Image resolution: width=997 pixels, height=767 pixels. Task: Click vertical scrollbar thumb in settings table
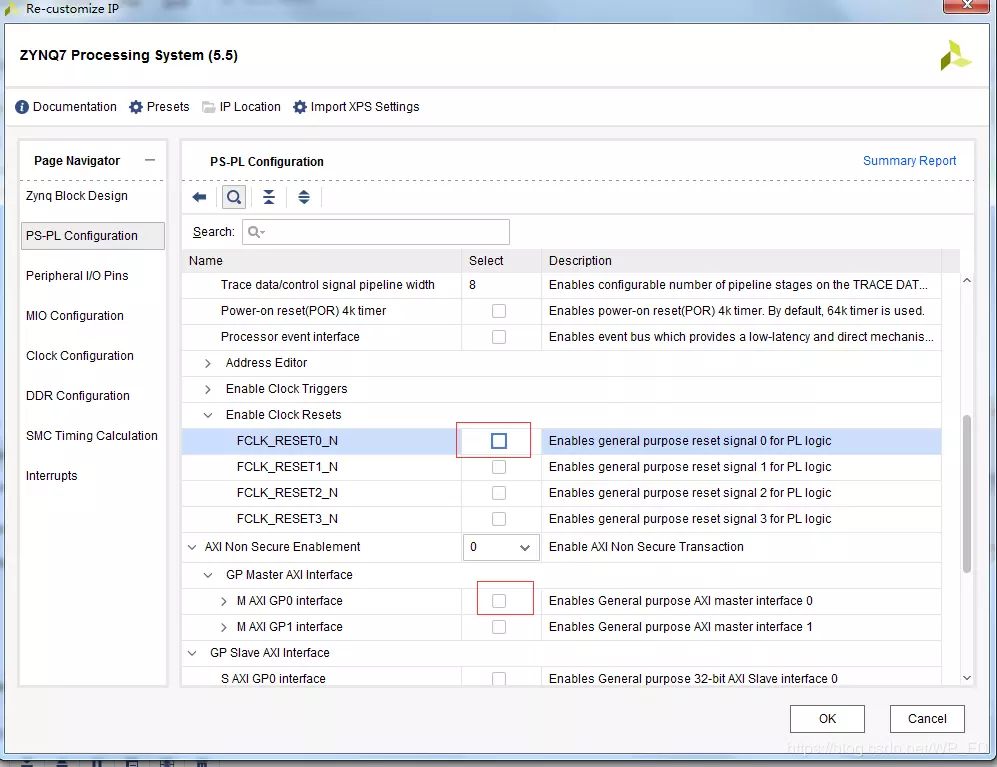coord(966,494)
